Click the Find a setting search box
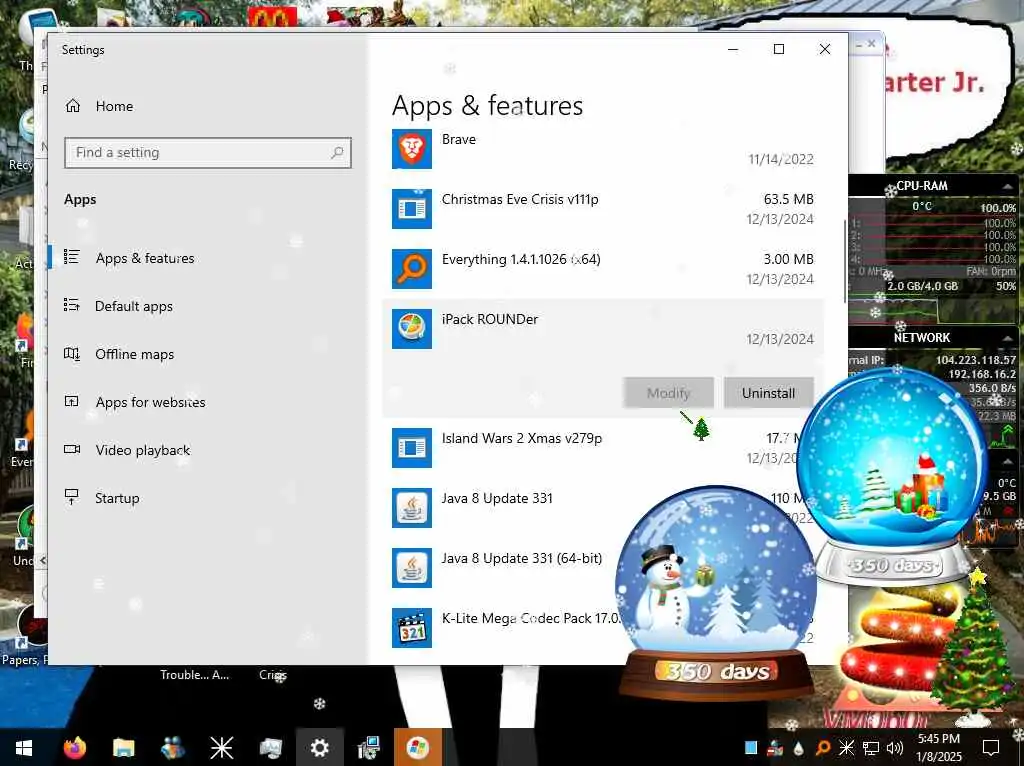Viewport: 1024px width, 766px height. click(x=208, y=153)
